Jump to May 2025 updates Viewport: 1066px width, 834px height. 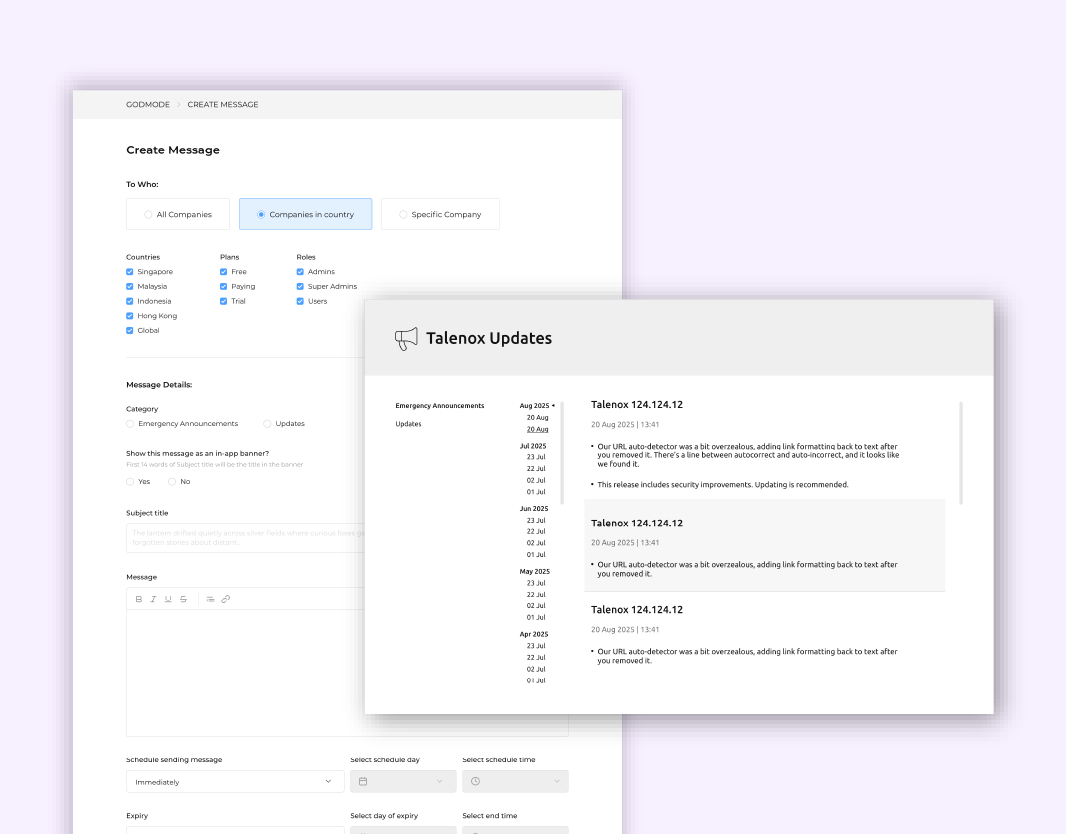(534, 572)
